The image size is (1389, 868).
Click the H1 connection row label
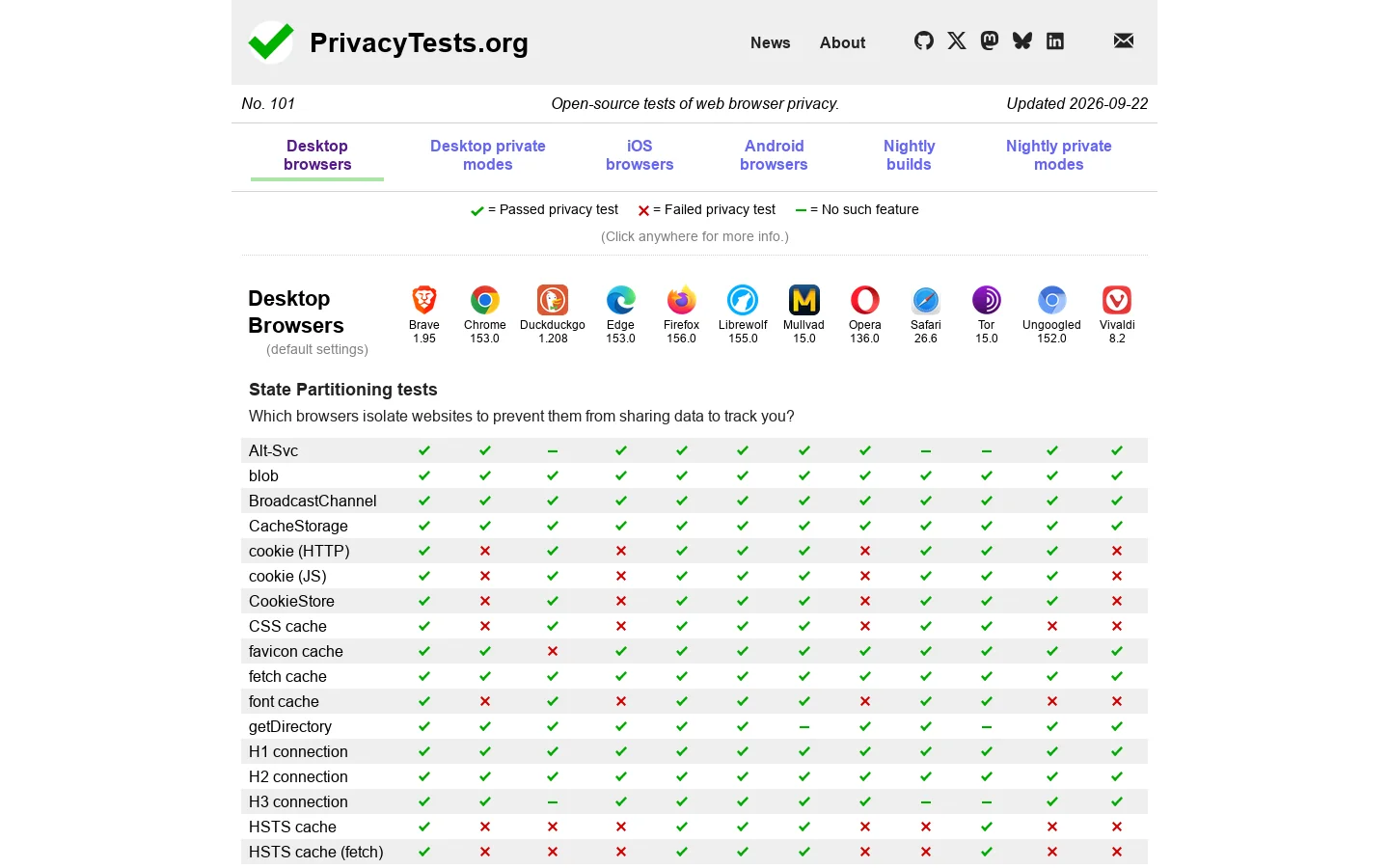tap(298, 751)
